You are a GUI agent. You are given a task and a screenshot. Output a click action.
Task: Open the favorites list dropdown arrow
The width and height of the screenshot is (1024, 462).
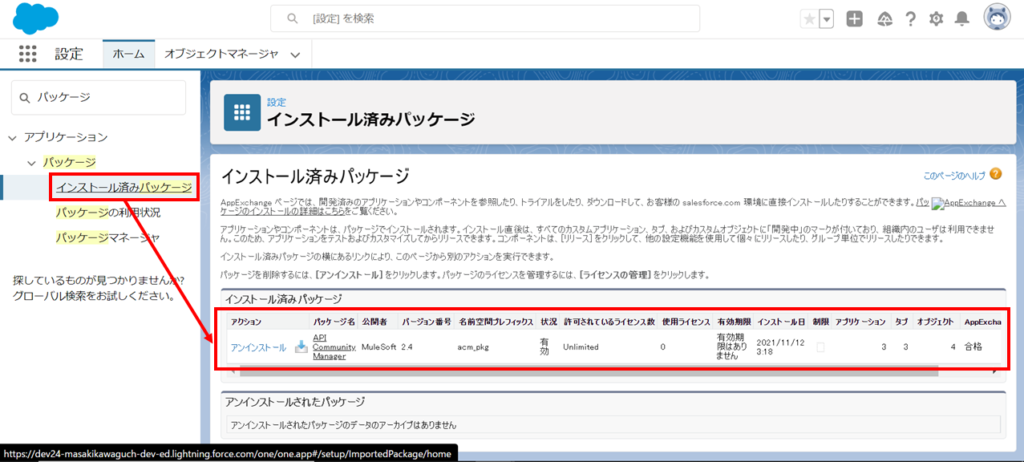click(827, 19)
